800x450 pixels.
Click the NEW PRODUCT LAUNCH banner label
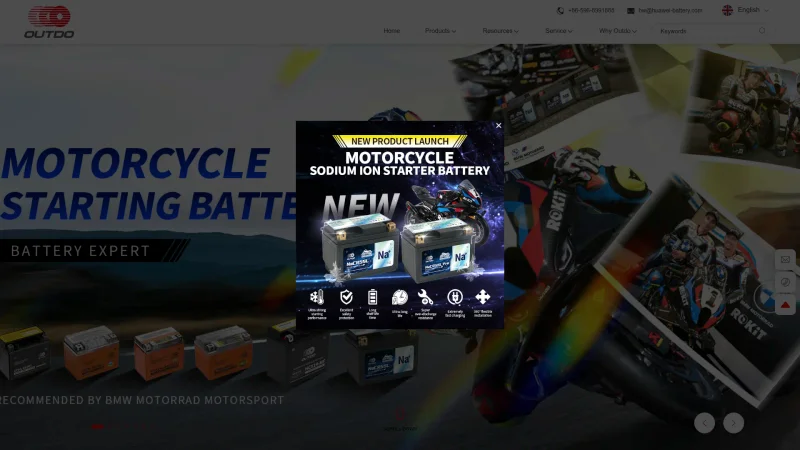[399, 141]
